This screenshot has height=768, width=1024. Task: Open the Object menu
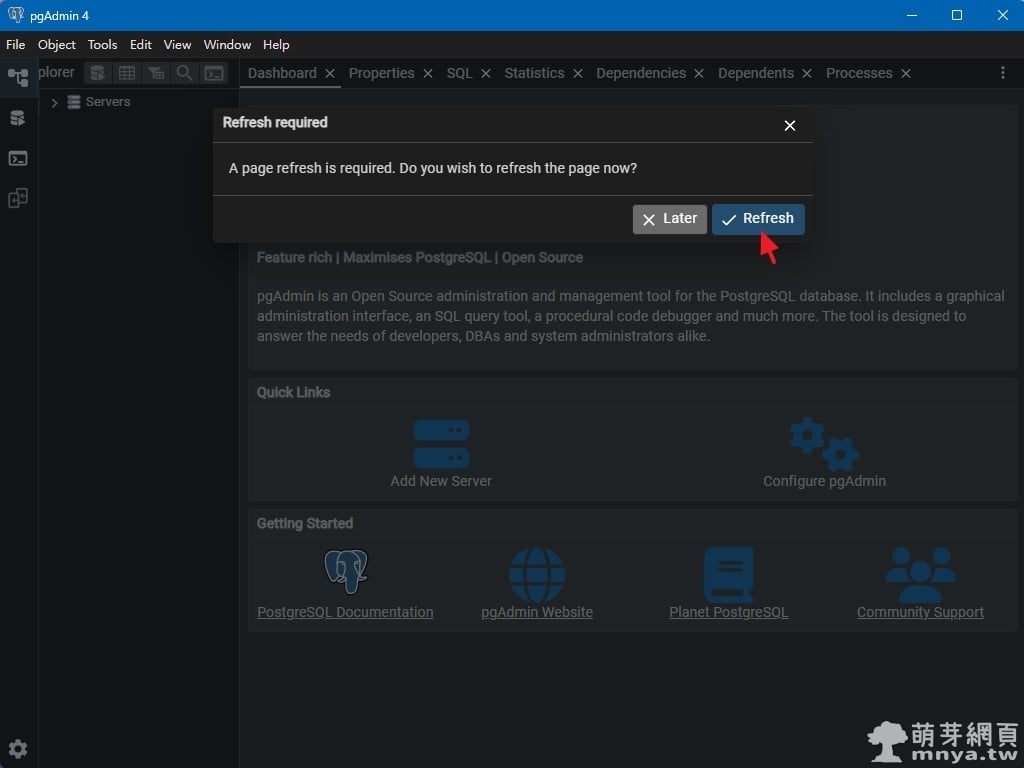click(x=57, y=45)
